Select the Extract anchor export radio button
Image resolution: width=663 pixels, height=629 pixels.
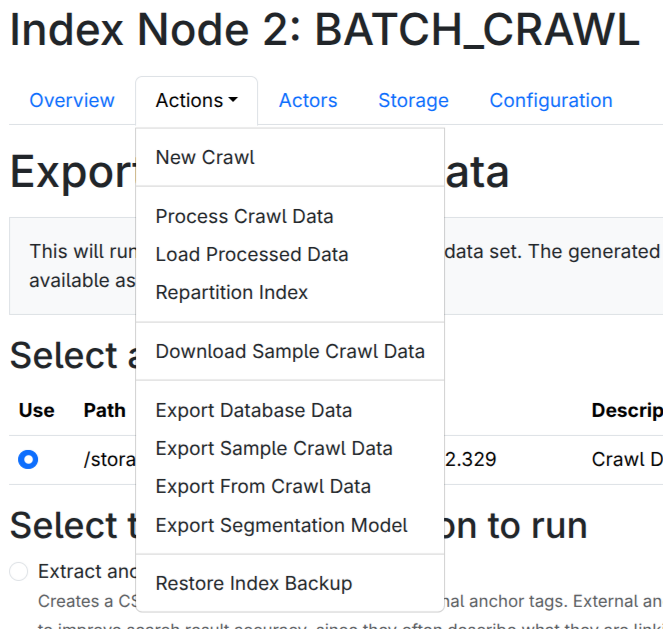[x=19, y=572]
